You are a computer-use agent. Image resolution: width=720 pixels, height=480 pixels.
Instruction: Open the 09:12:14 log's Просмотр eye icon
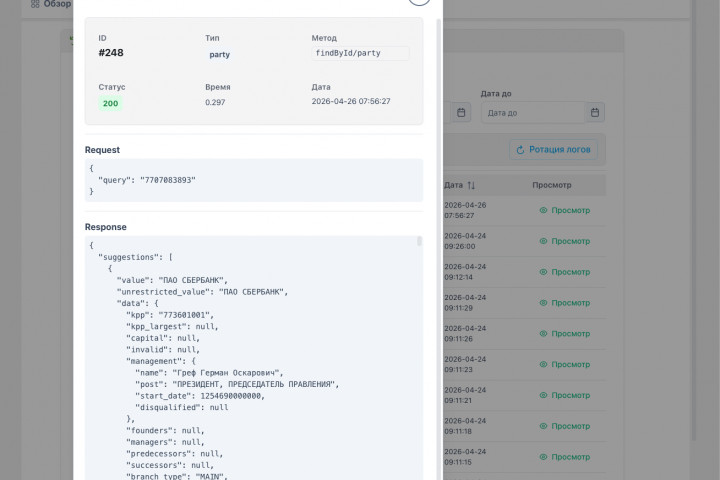point(544,272)
